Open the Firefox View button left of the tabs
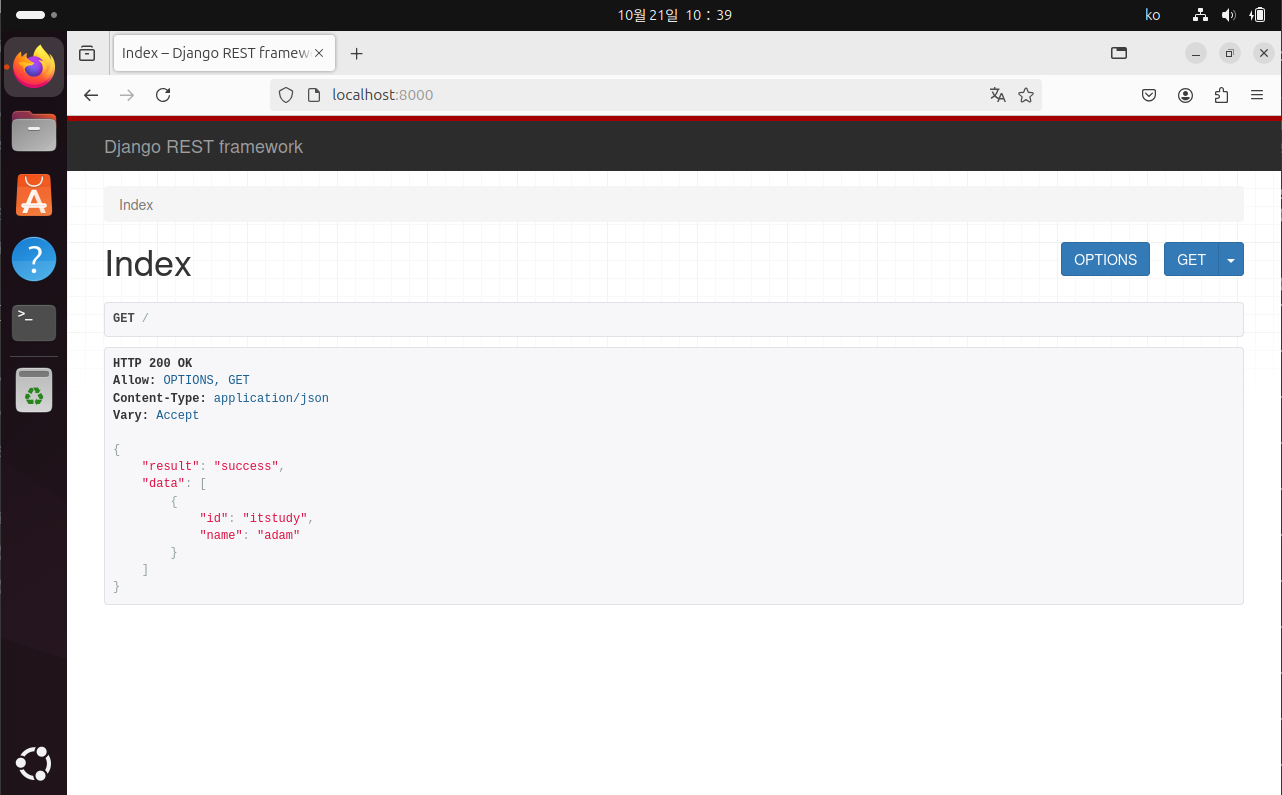This screenshot has width=1282, height=795. click(87, 53)
